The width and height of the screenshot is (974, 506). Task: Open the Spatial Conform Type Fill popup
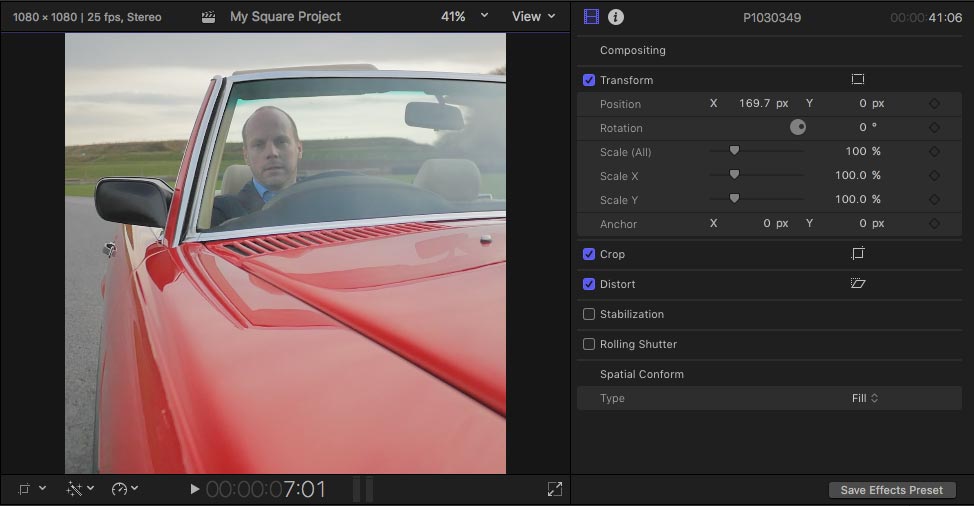point(865,398)
